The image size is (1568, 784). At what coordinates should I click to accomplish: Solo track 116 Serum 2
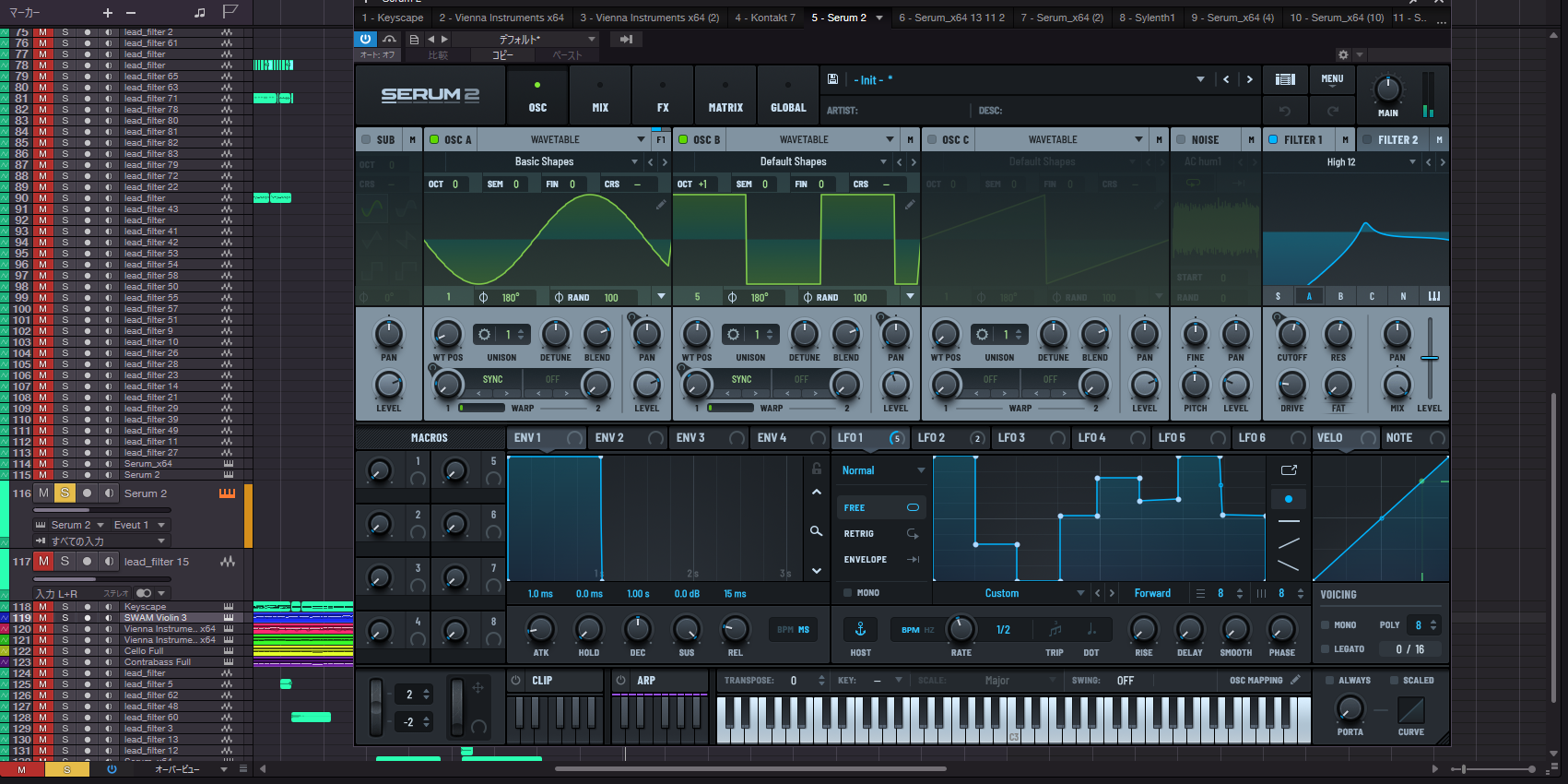[x=65, y=493]
